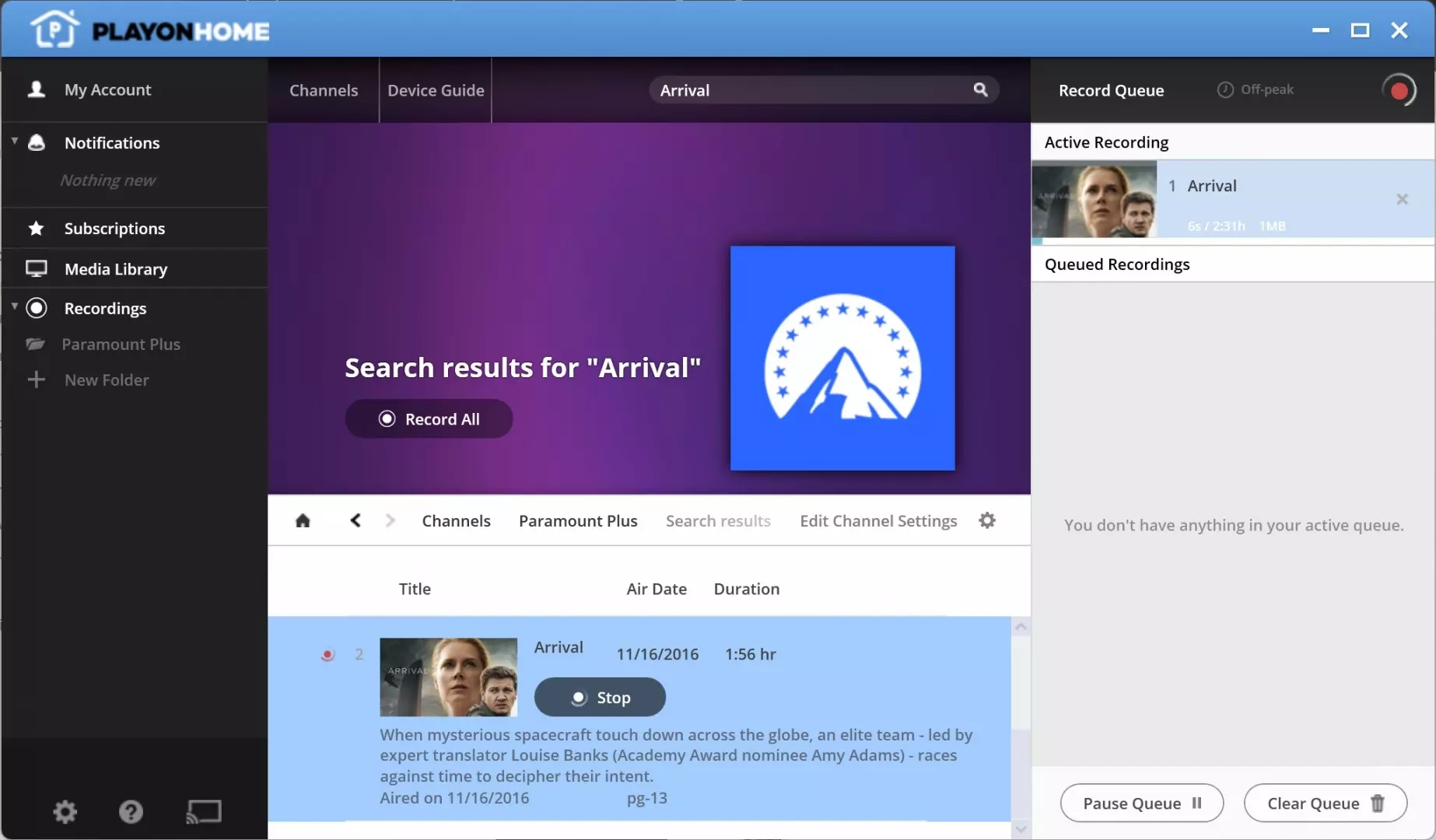Collapse the Notifications section arrow
This screenshot has width=1436, height=840.
tap(14, 141)
